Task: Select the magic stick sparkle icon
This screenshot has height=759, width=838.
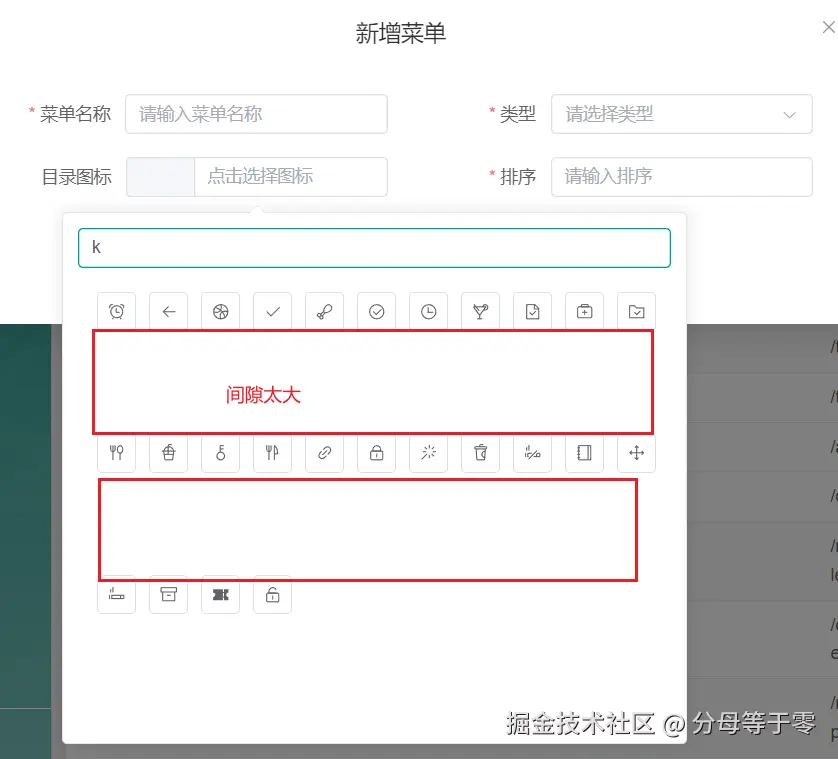Action: (428, 453)
